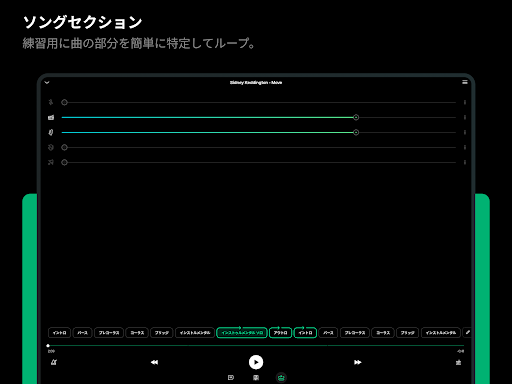Select the バース chip before first プレコーラス

[x=82, y=333]
